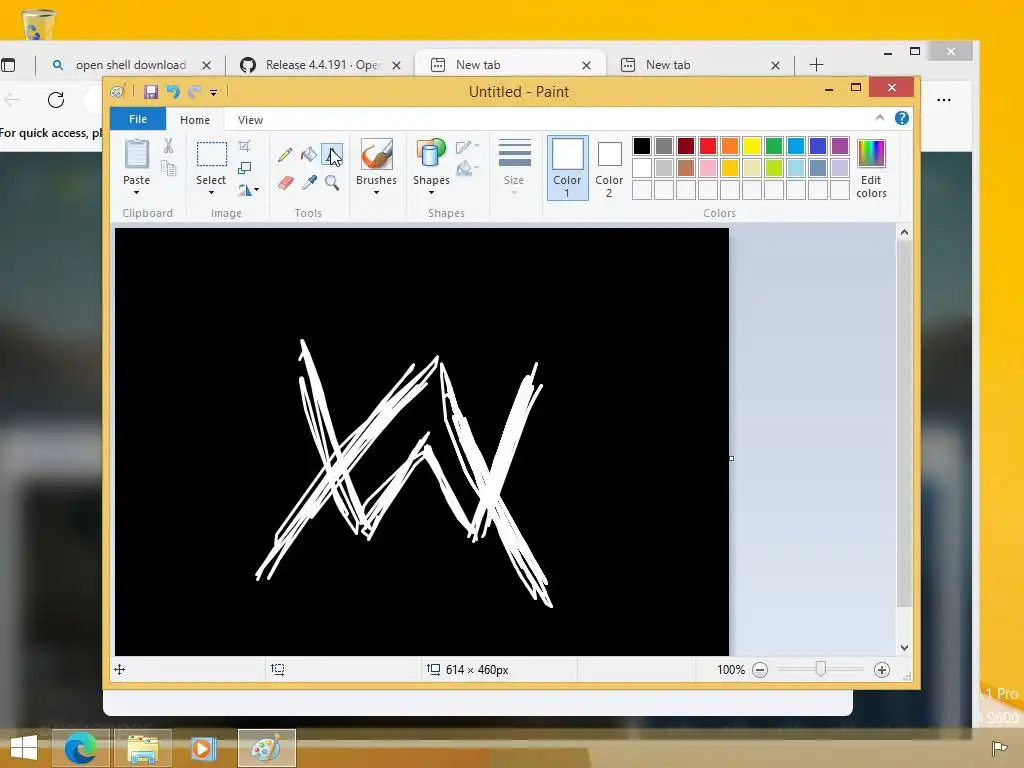The width and height of the screenshot is (1024, 768).
Task: Open the Select dropdown arrow
Action: (x=211, y=193)
